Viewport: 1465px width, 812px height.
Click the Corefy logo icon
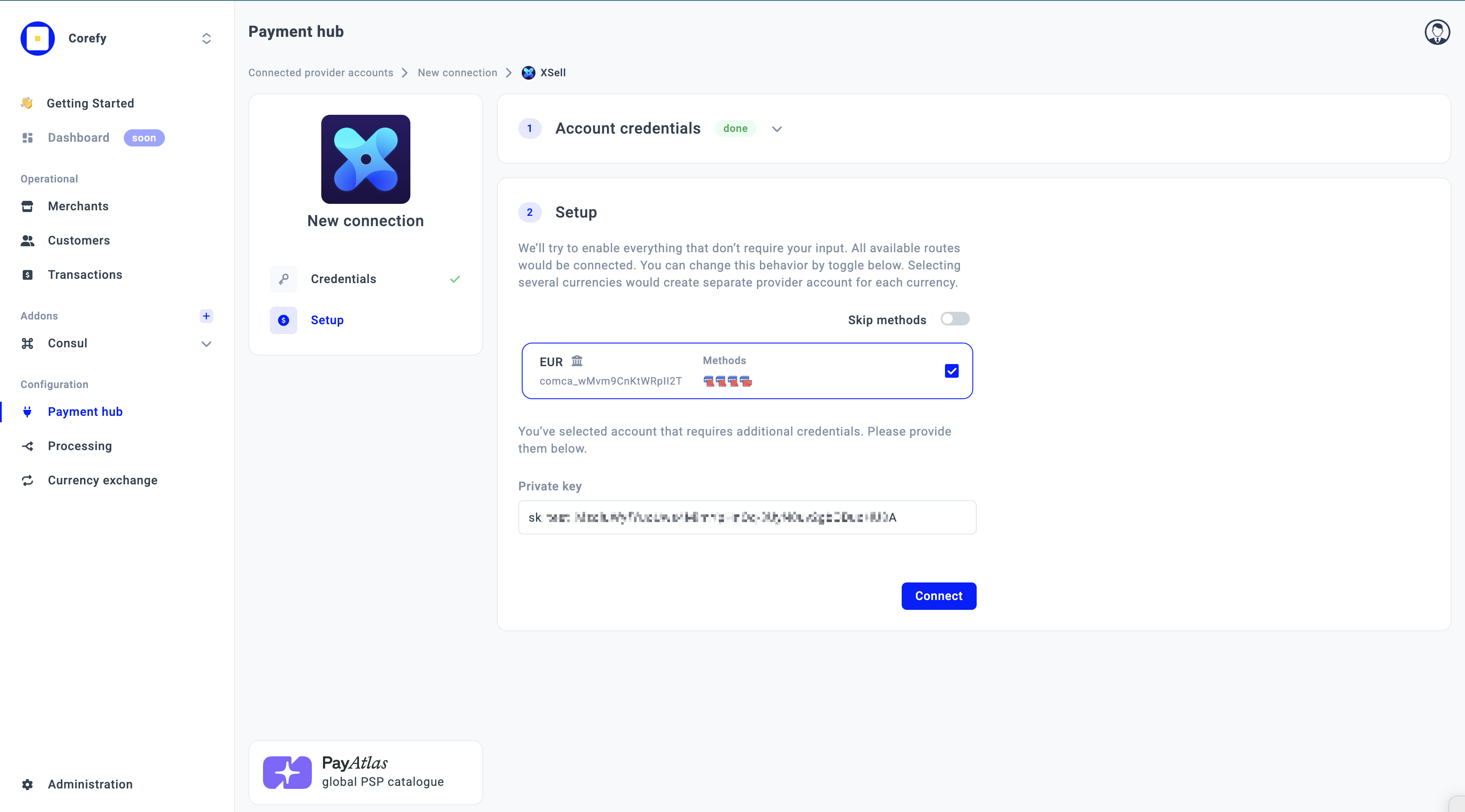tap(38, 38)
